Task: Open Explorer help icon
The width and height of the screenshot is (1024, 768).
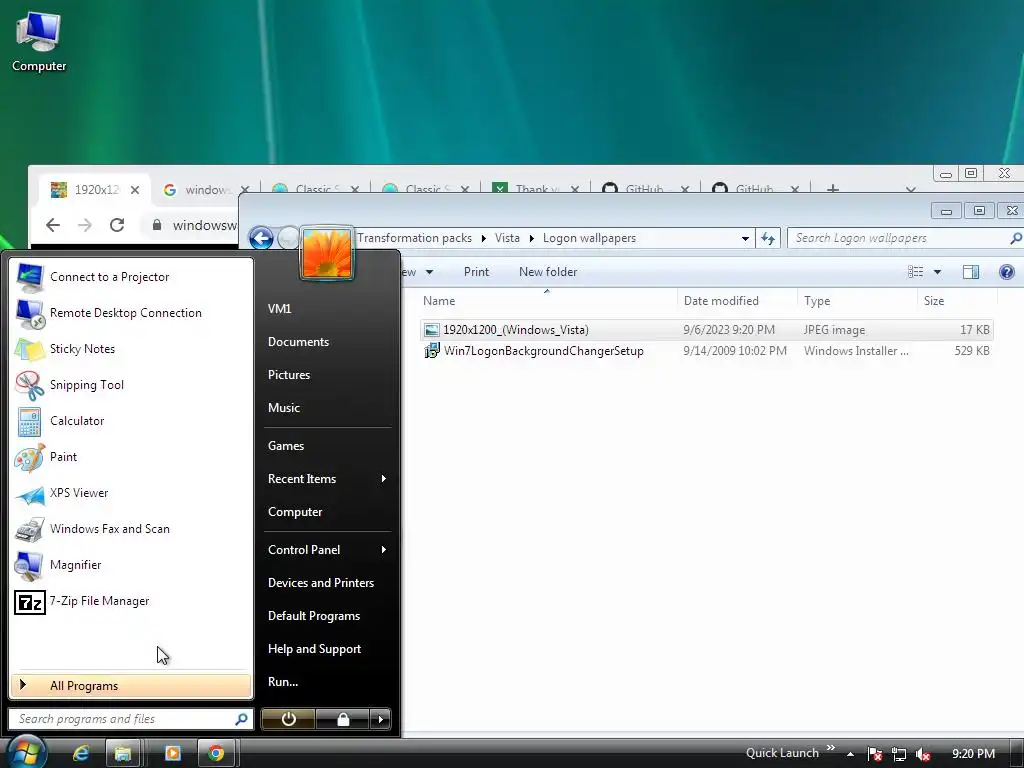Action: pyautogui.click(x=1006, y=272)
